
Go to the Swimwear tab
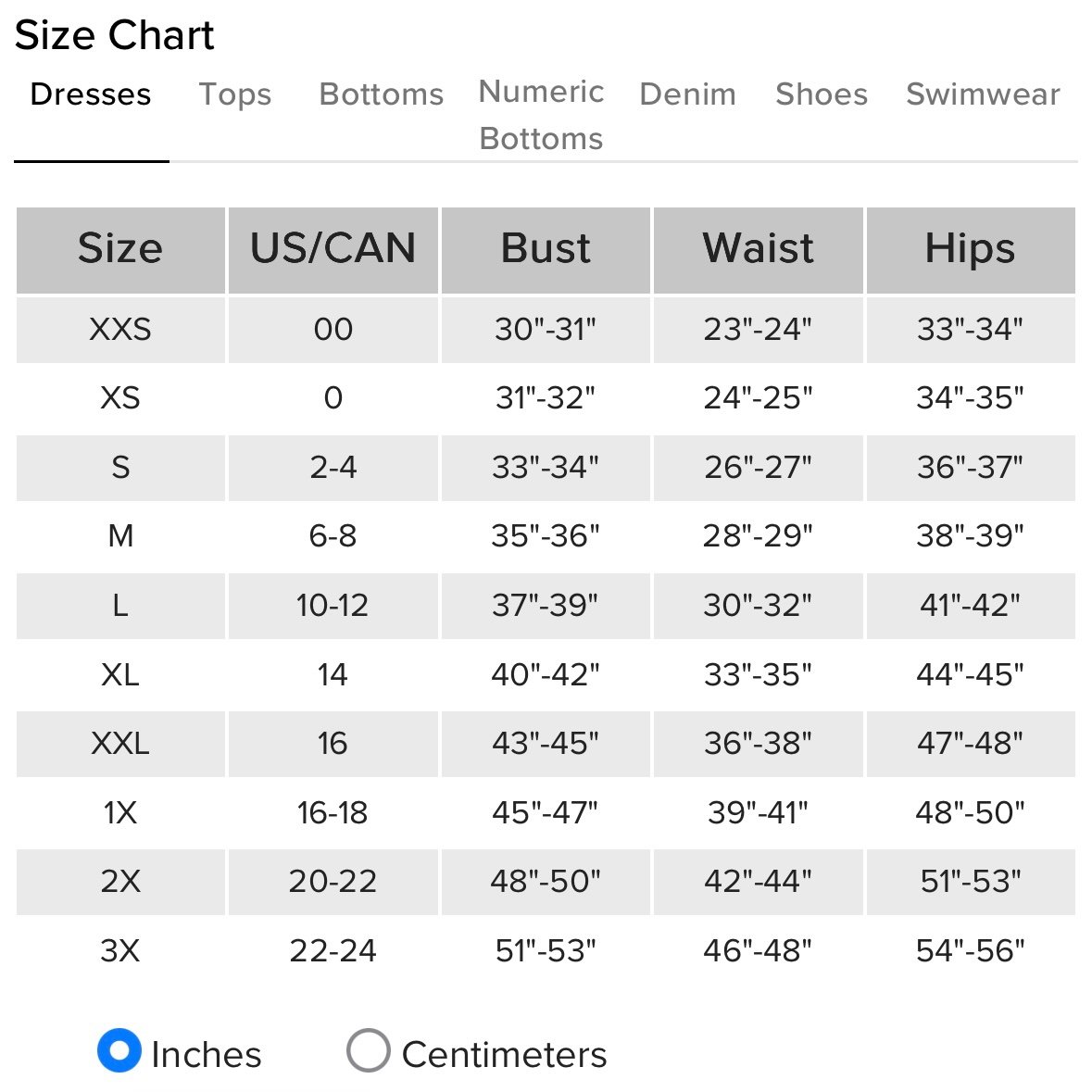tap(983, 94)
